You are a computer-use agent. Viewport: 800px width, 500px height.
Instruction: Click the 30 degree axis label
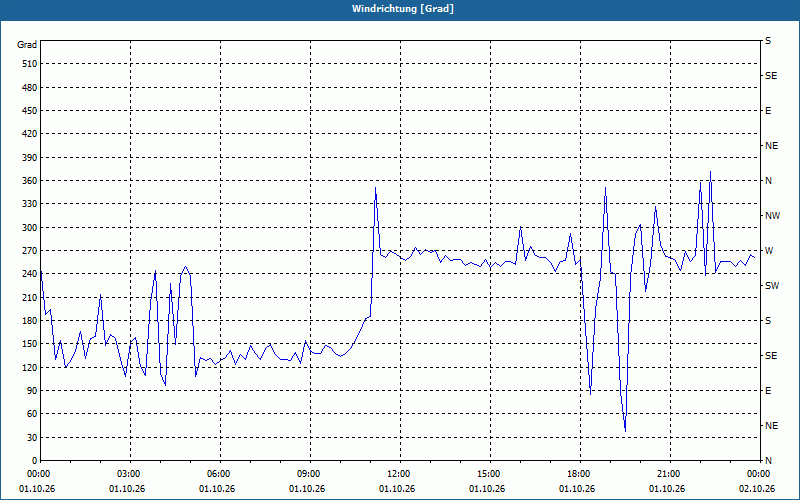coord(32,437)
